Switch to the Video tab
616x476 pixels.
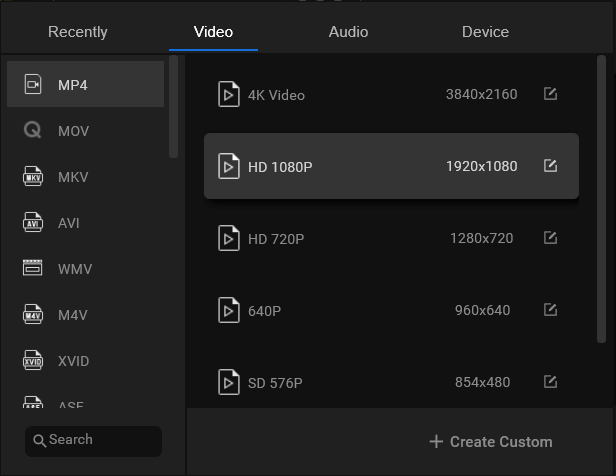pyautogui.click(x=213, y=32)
